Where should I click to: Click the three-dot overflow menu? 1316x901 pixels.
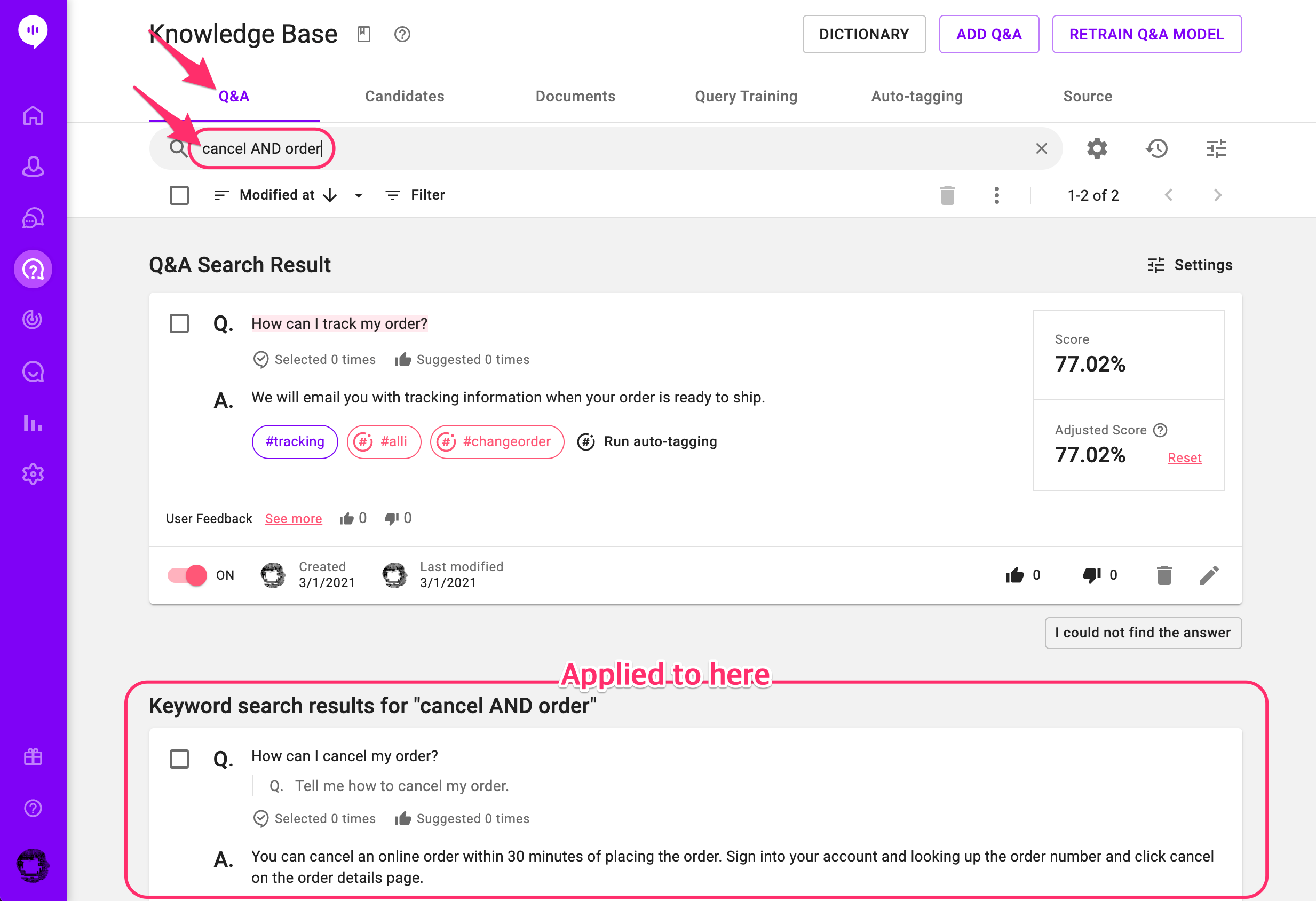tap(996, 195)
